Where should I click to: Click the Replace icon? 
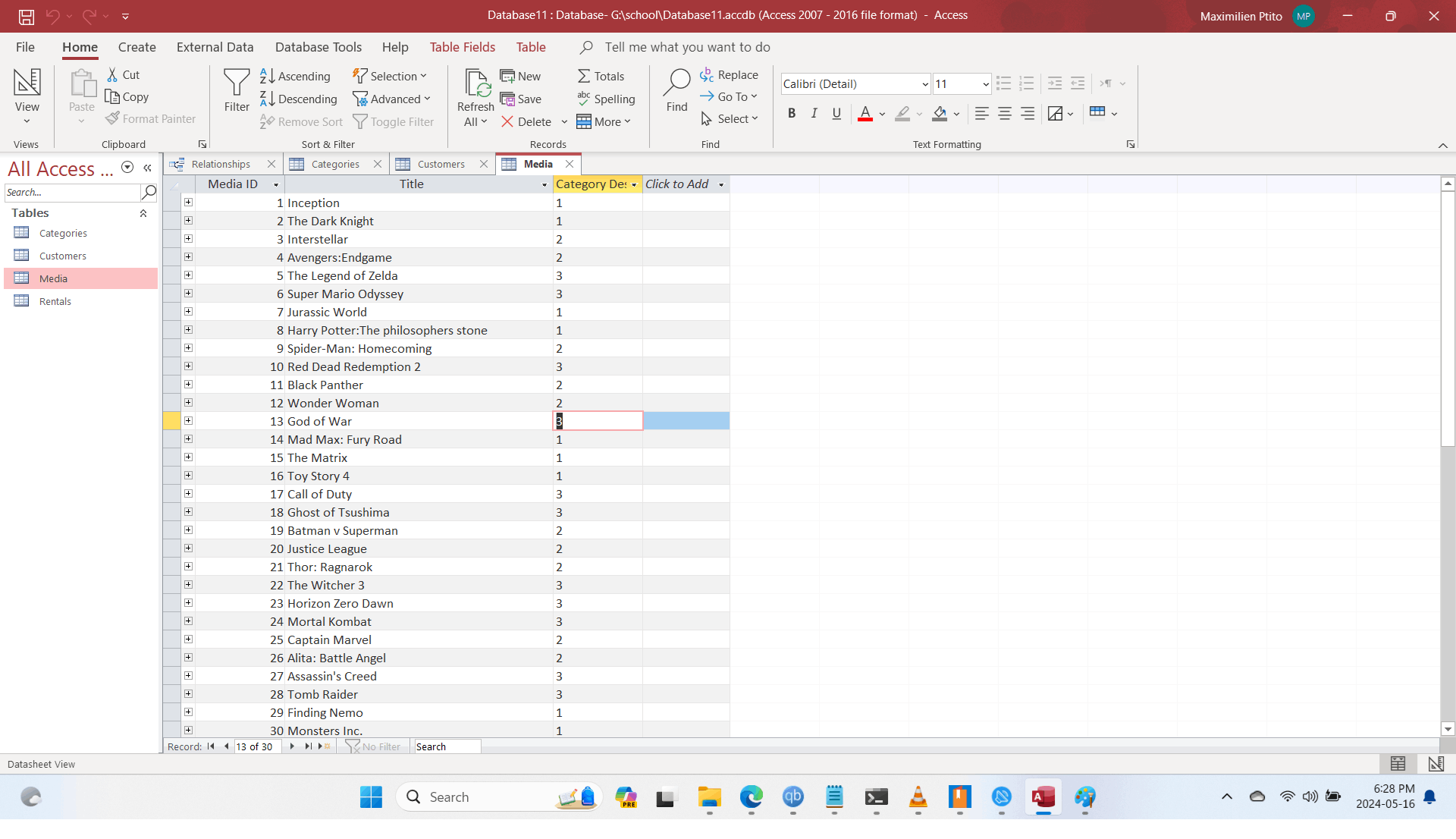[729, 74]
